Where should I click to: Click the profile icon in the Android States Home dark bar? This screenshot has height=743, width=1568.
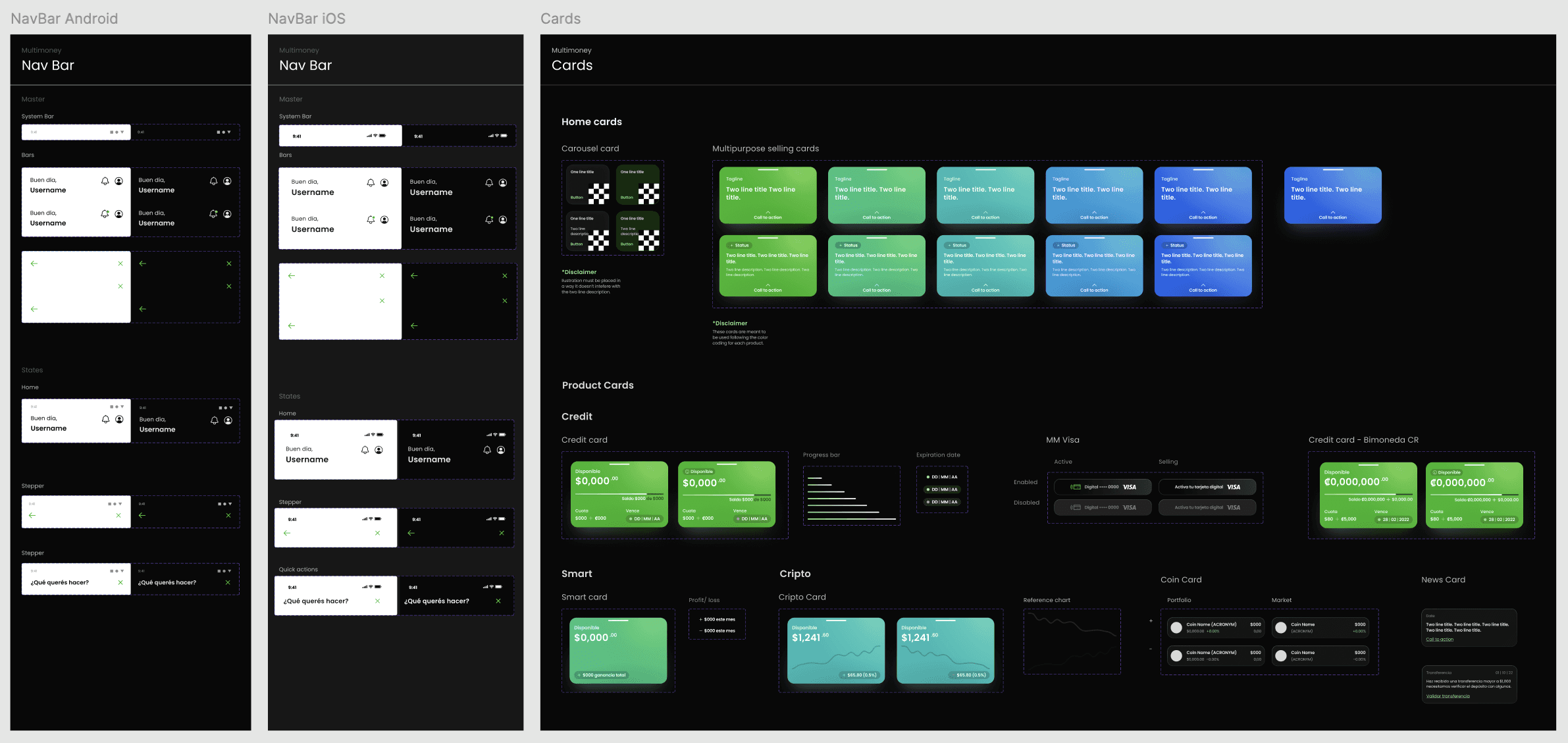click(x=228, y=420)
